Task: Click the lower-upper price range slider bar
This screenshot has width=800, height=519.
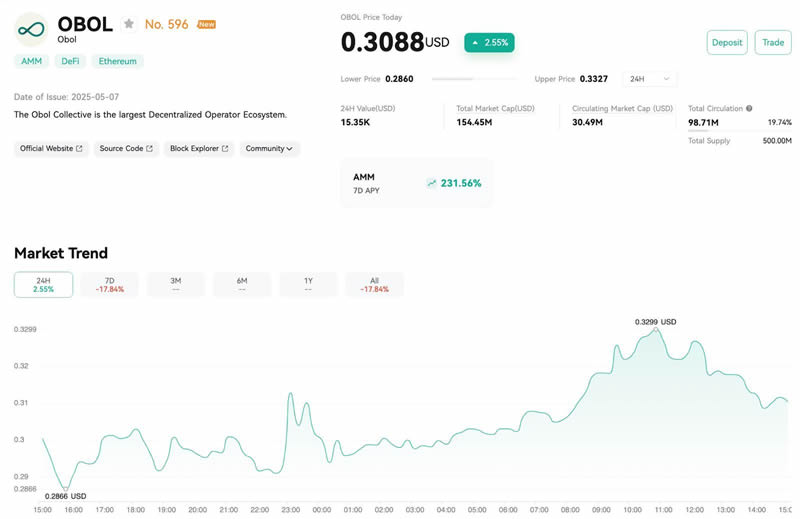Action: coord(474,79)
